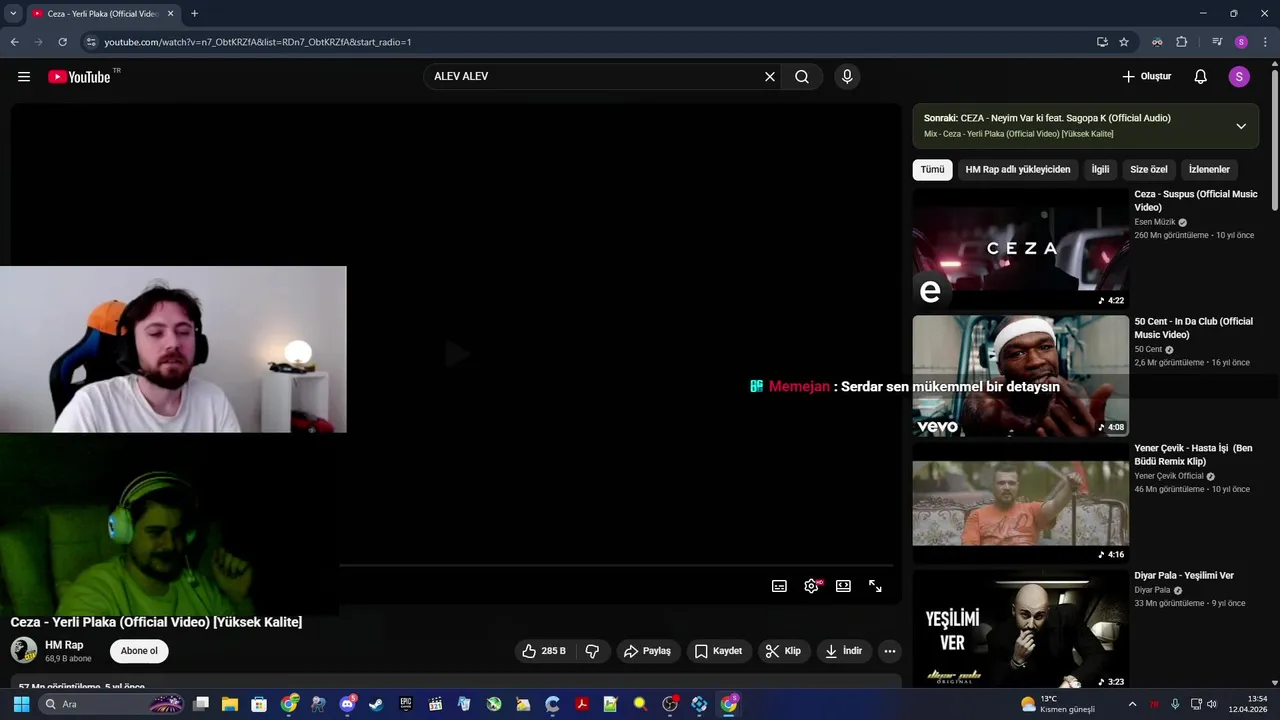The image size is (1280, 720).
Task: Select the Tümü filter chip
Action: (932, 170)
